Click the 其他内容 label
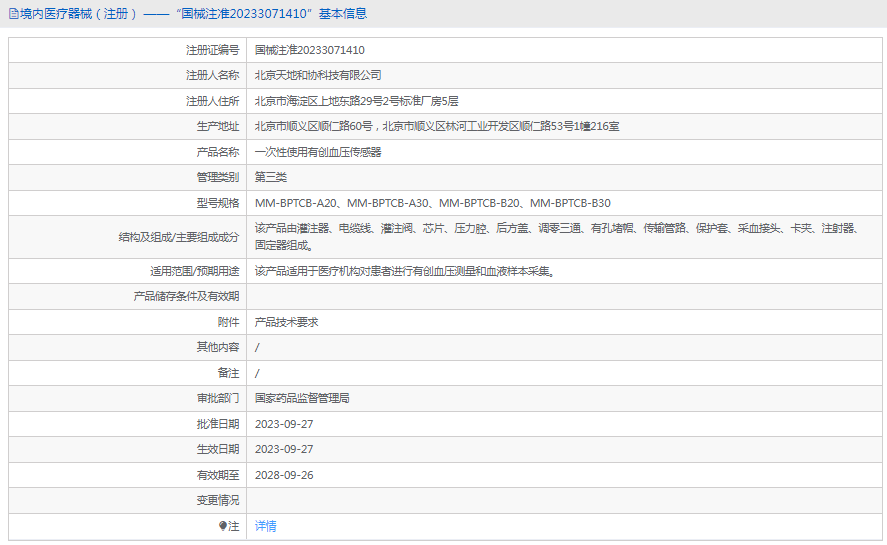The image size is (887, 545). (218, 347)
